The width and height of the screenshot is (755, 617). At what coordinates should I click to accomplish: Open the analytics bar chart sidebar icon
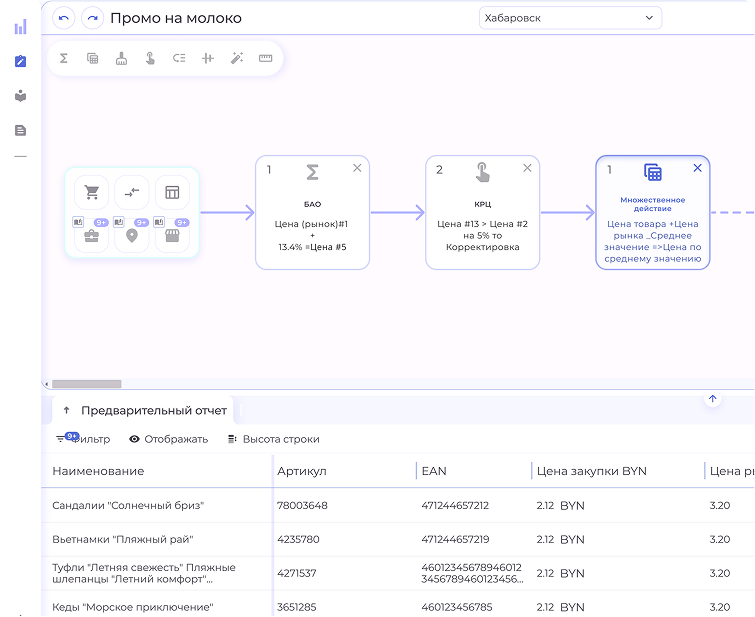tap(20, 27)
